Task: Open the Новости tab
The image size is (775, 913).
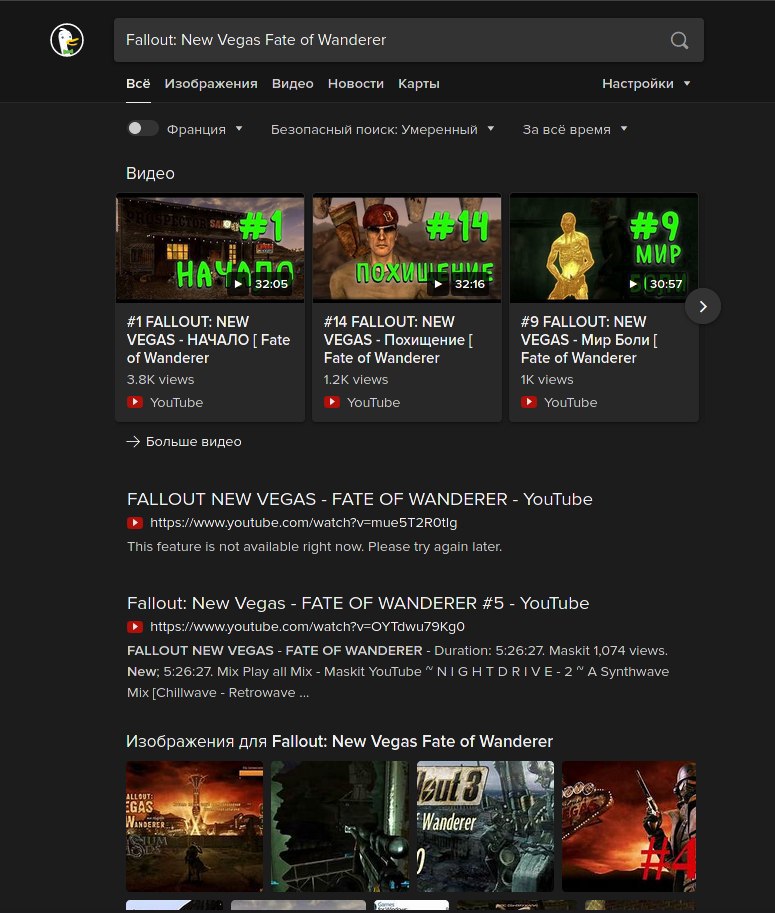Action: [x=356, y=84]
